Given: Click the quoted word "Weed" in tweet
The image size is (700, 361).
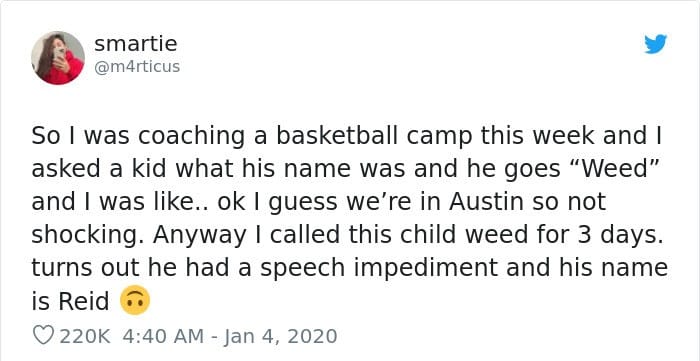Looking at the screenshot, I should (x=613, y=169).
